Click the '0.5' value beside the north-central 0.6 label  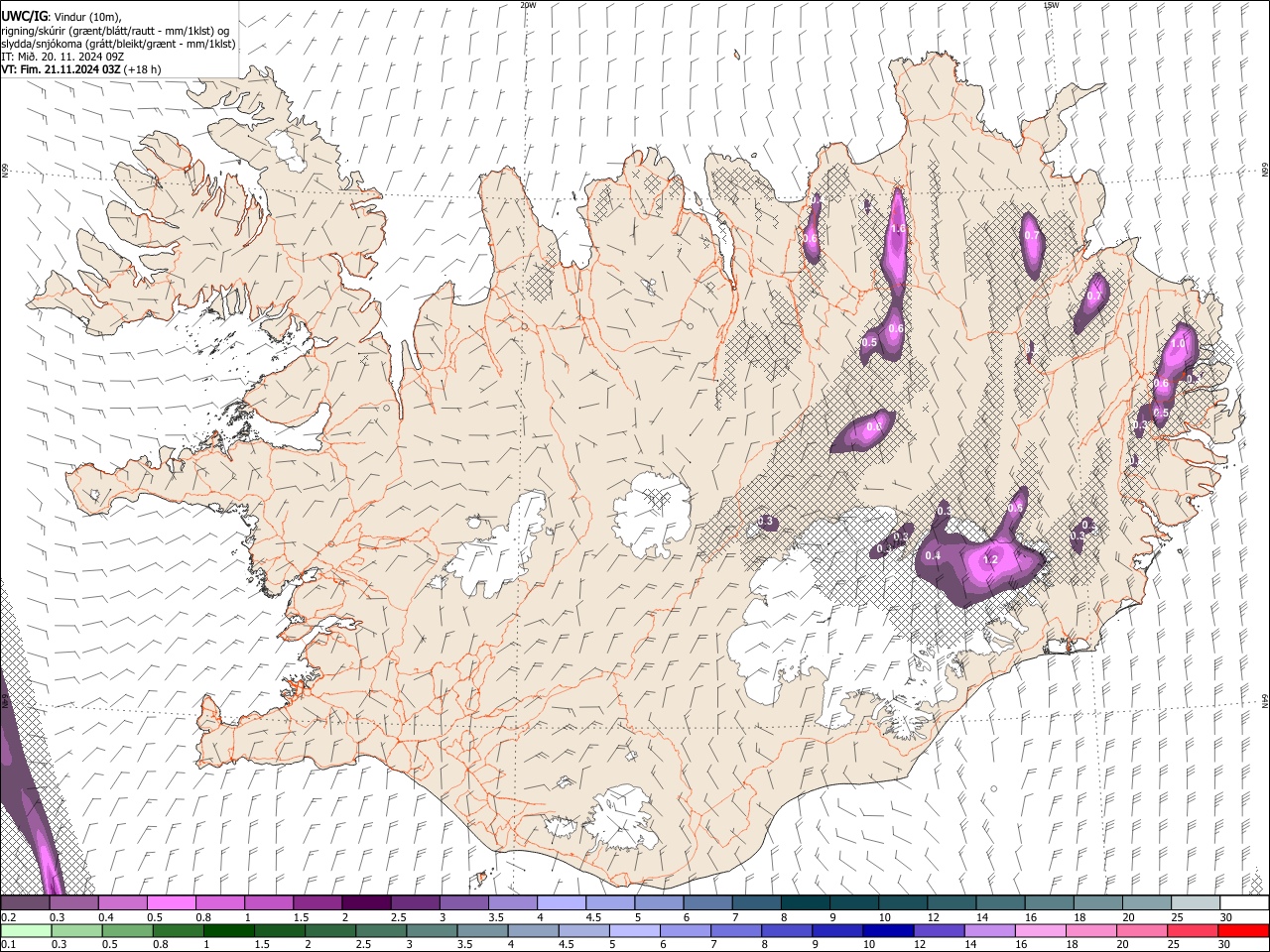[x=870, y=342]
